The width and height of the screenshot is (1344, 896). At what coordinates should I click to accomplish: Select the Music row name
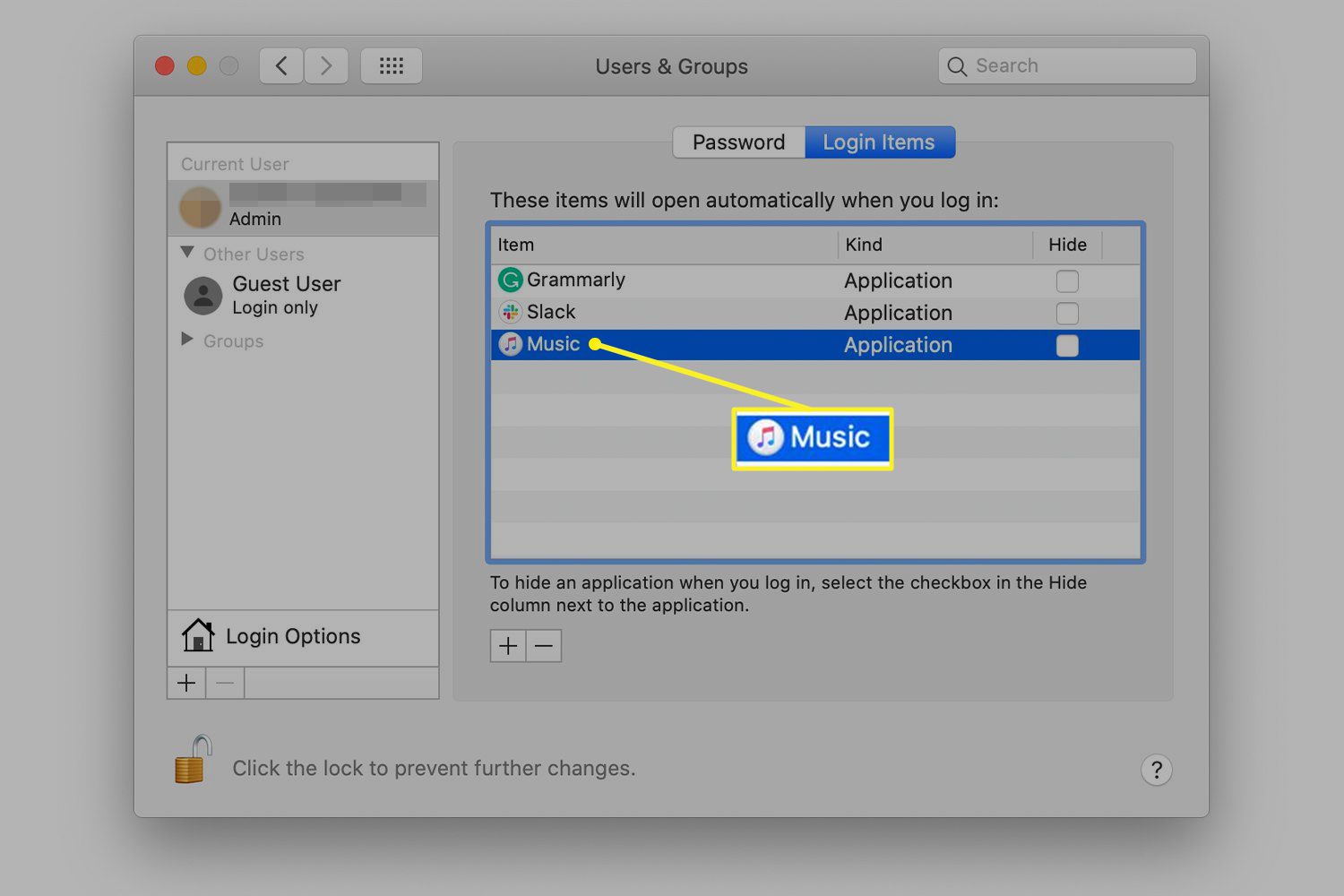tap(553, 344)
